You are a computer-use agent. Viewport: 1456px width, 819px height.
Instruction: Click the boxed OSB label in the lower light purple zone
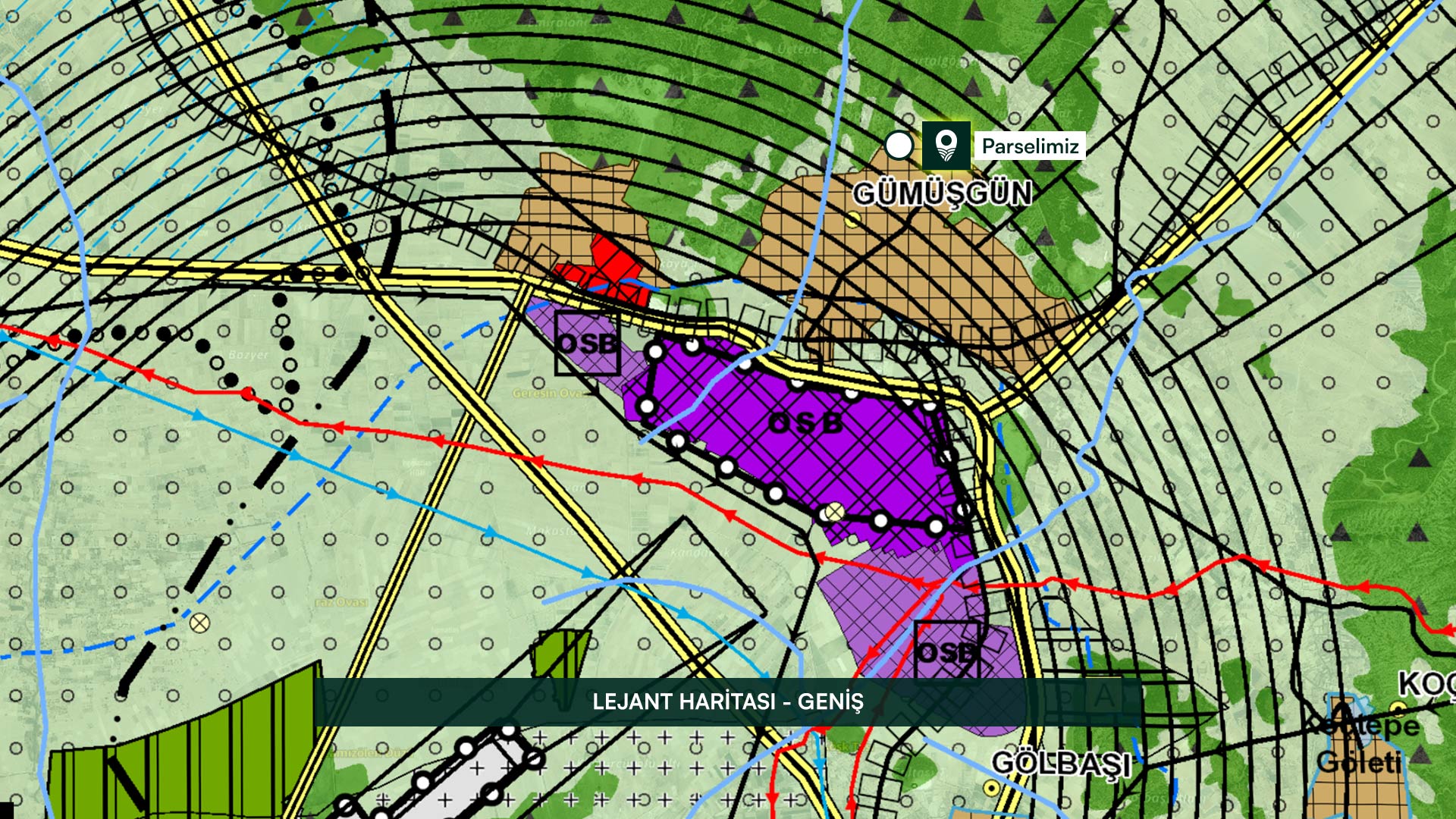coord(946,651)
